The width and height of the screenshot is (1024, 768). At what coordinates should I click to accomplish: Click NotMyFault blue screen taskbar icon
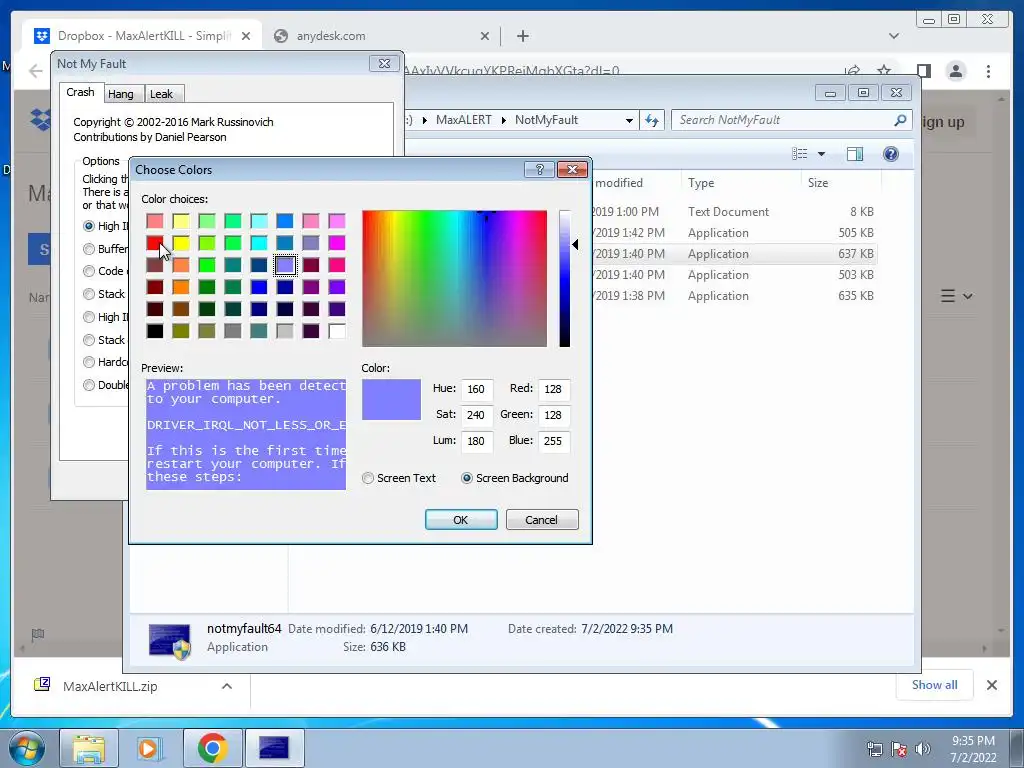pos(274,748)
